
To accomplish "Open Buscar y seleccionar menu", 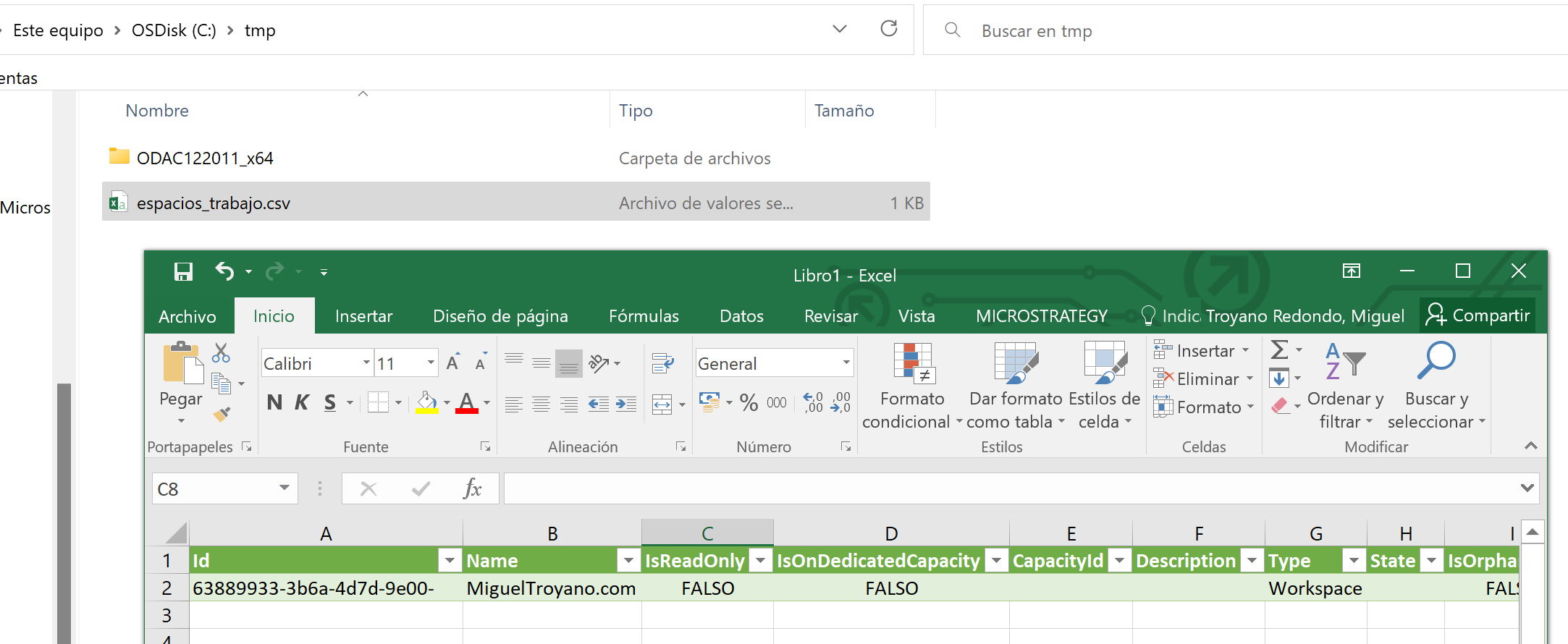I will pos(1436,386).
